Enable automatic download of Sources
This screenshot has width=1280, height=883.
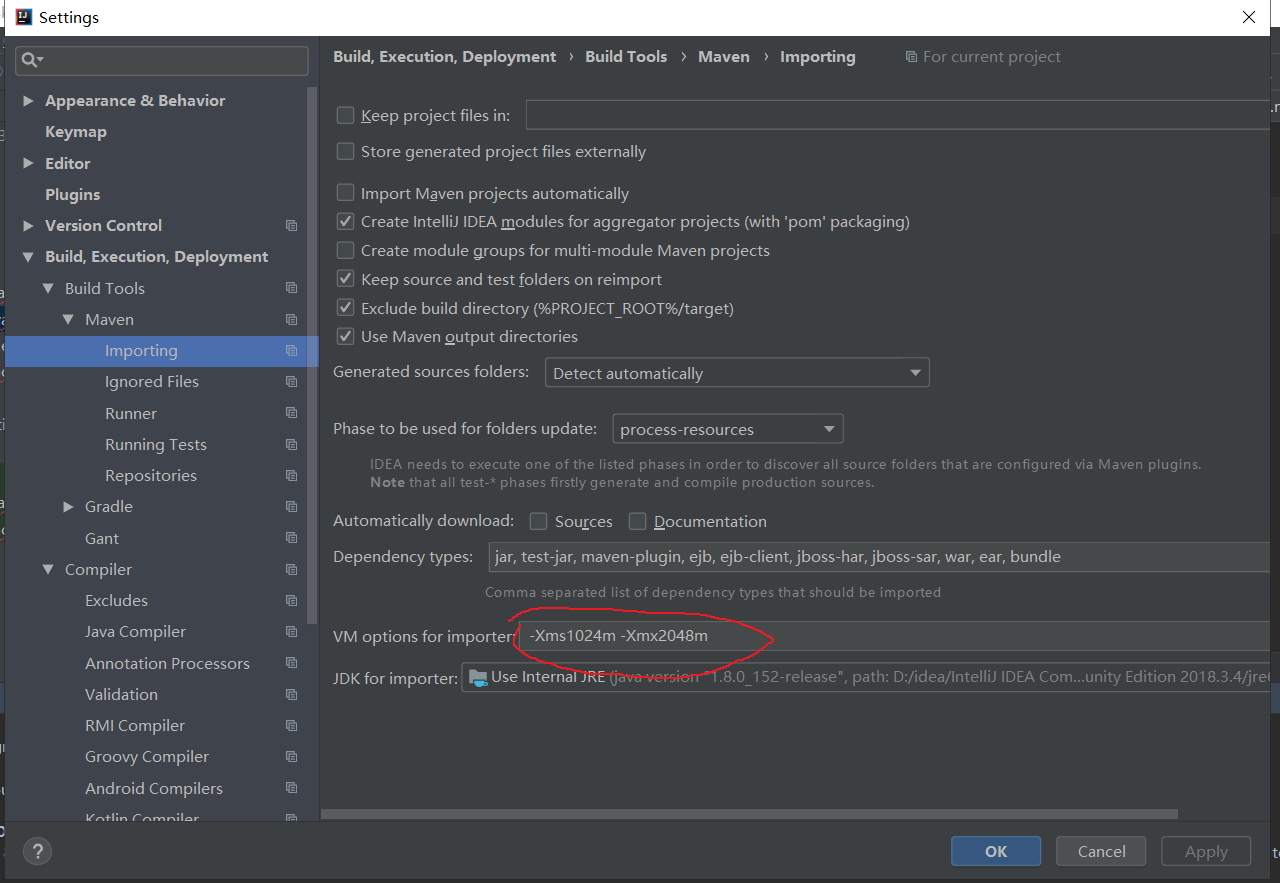tap(539, 521)
